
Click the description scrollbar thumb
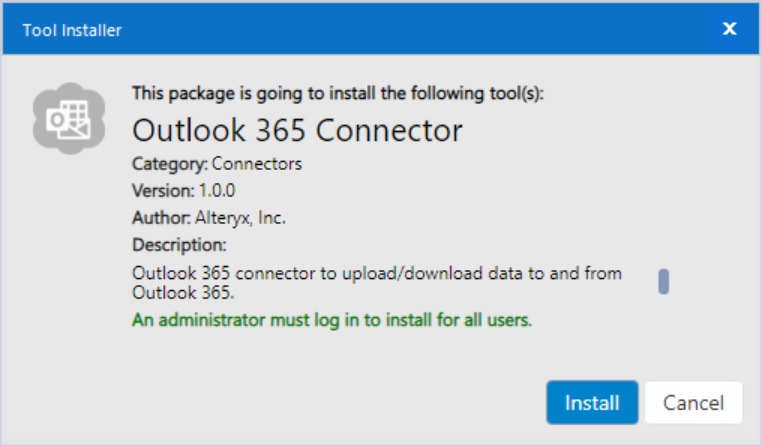pos(663,281)
